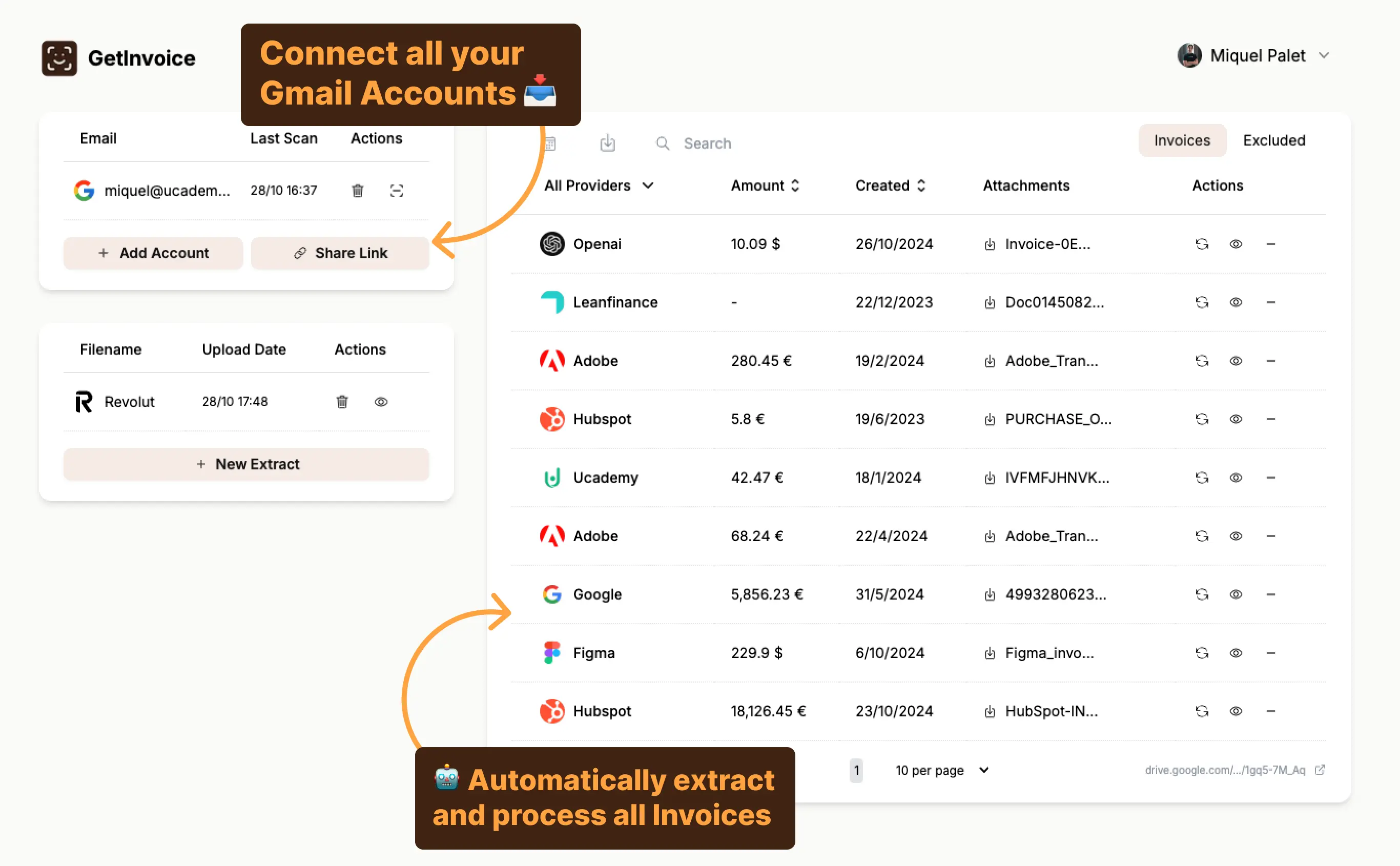Expand the All Providers filter
Viewport: 1400px width, 866px height.
click(x=599, y=185)
